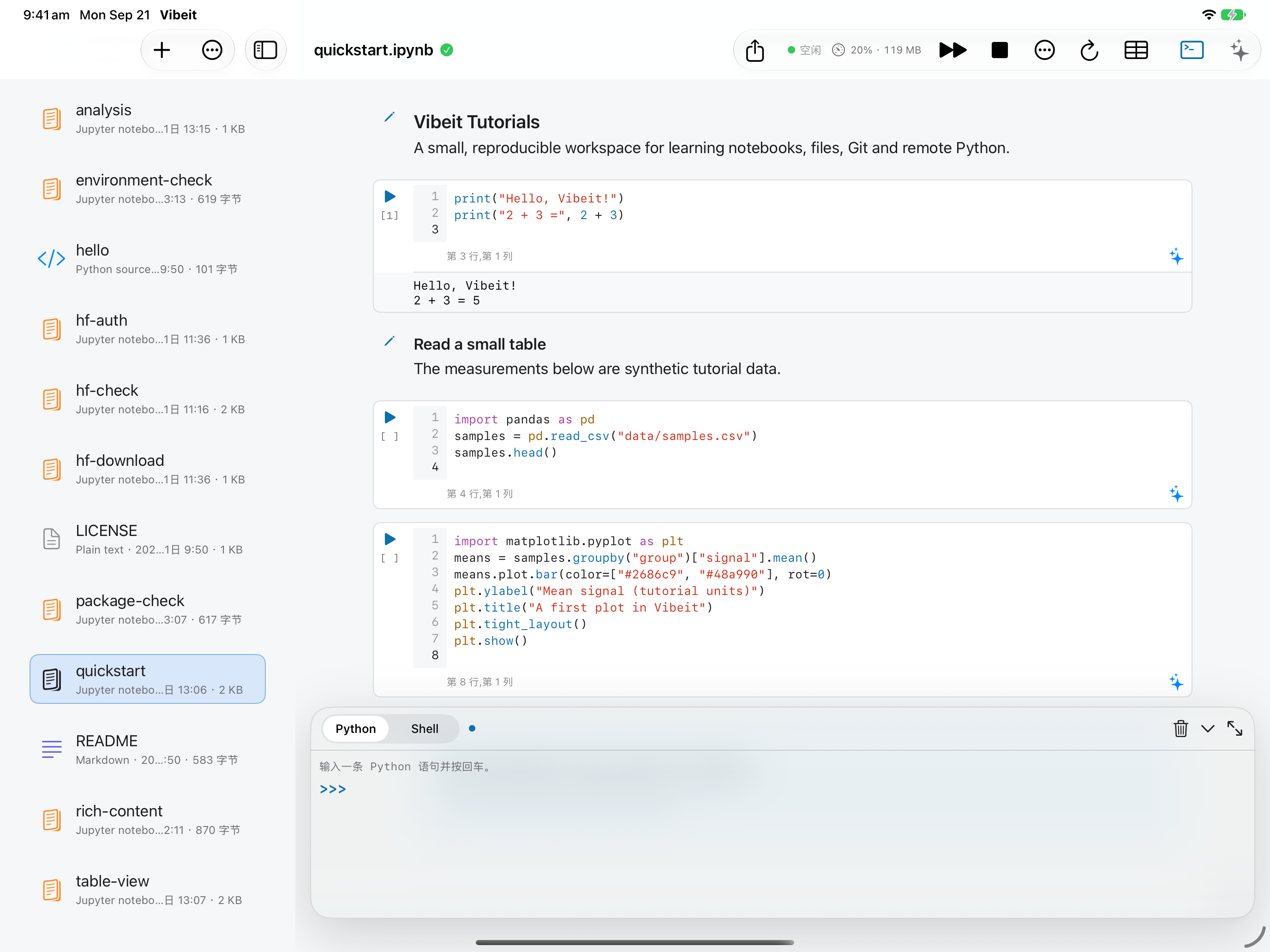Restart the kernel with the circular arrow

pos(1089,50)
